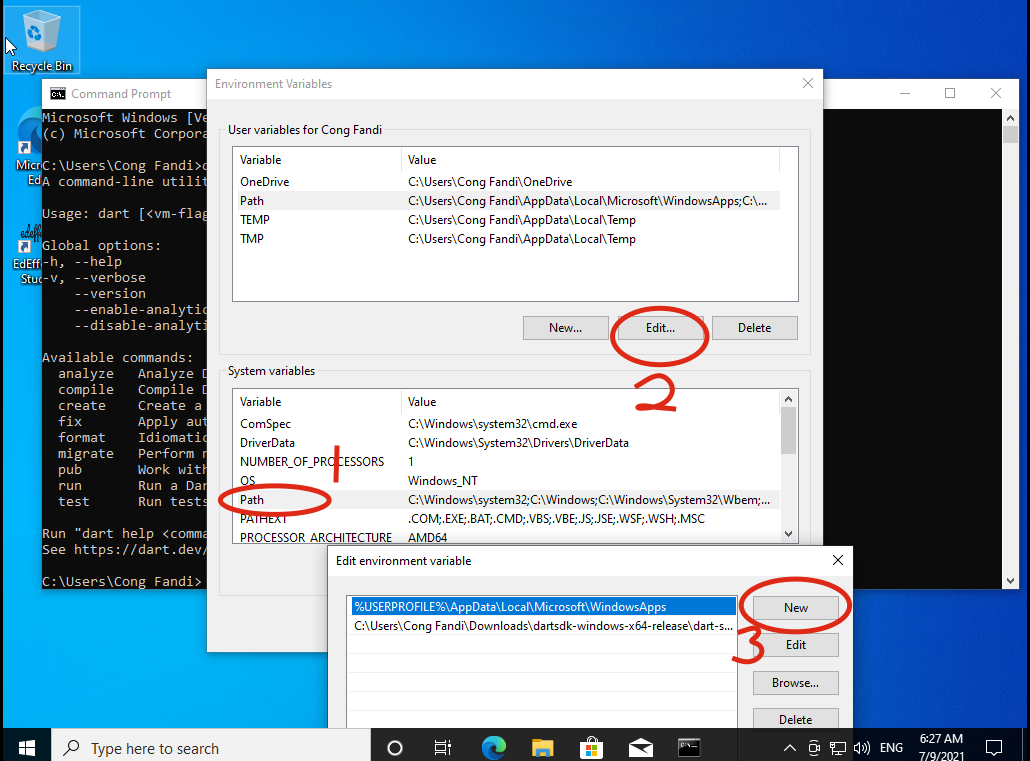
Task: Select the dartsdk-windows-x64-release path entry
Action: 543,626
